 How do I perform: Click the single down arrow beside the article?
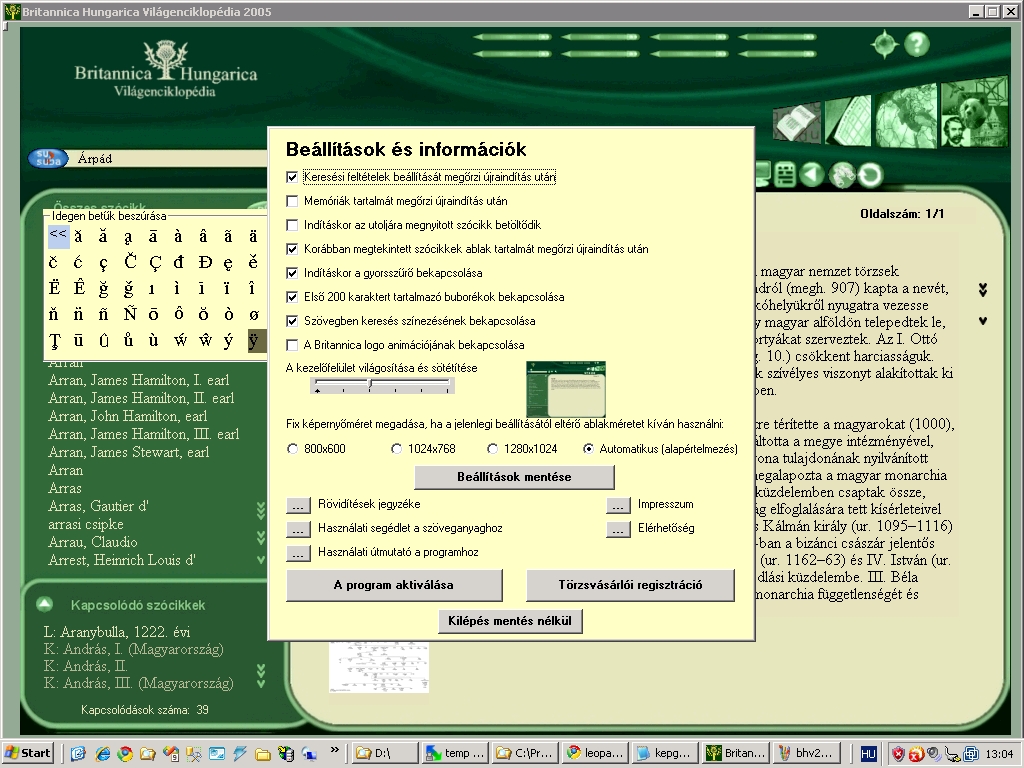[983, 321]
